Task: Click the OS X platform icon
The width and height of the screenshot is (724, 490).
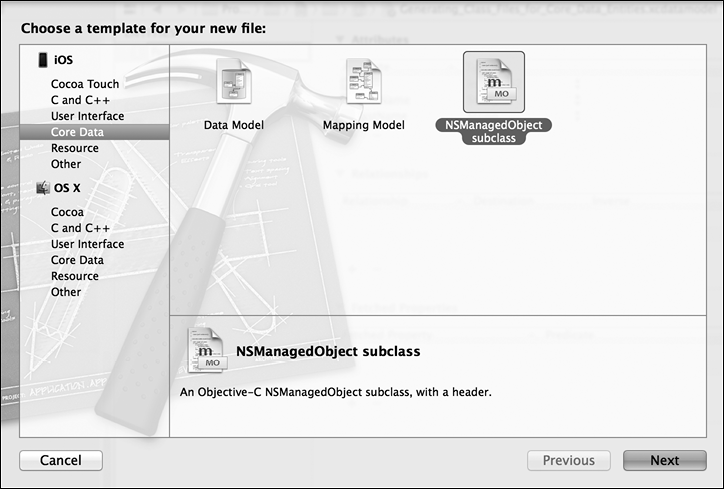Action: click(x=42, y=187)
